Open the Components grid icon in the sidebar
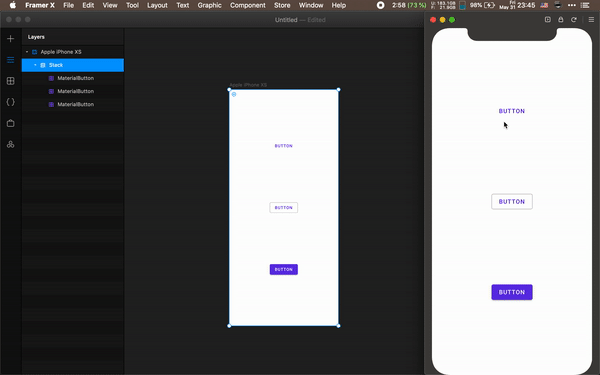 coord(11,81)
